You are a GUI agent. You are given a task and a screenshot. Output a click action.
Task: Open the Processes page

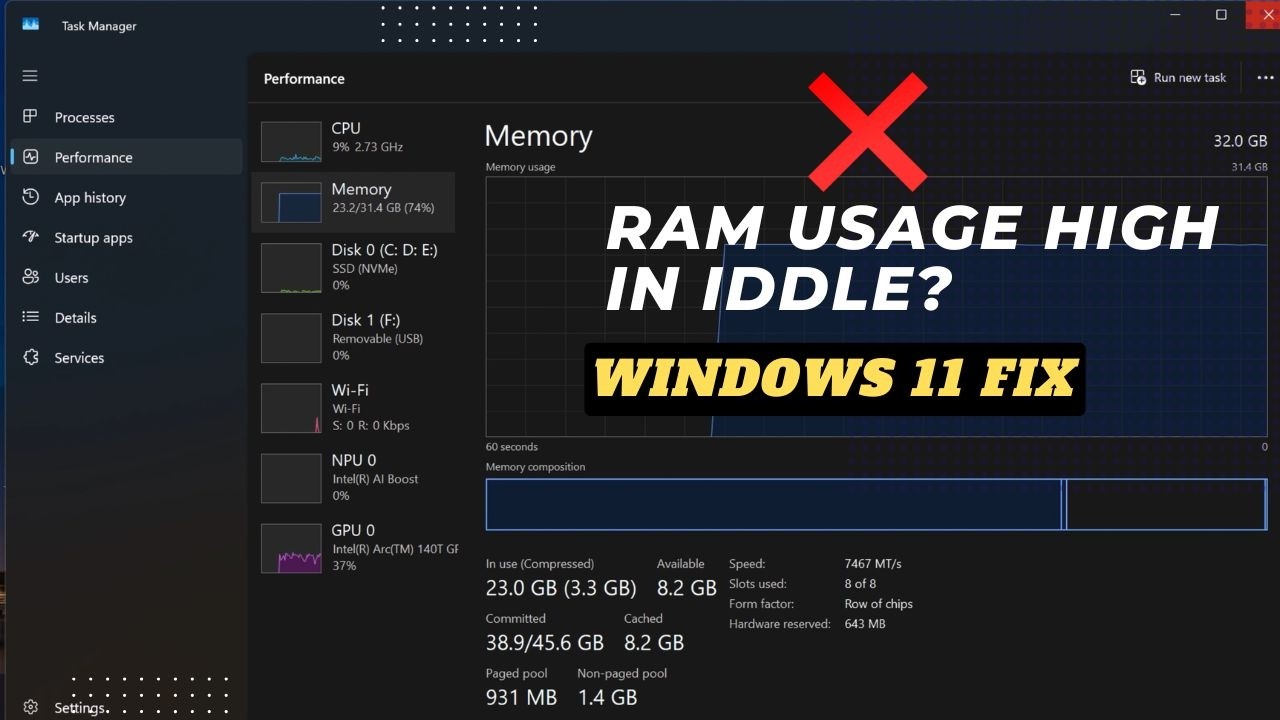(x=126, y=117)
